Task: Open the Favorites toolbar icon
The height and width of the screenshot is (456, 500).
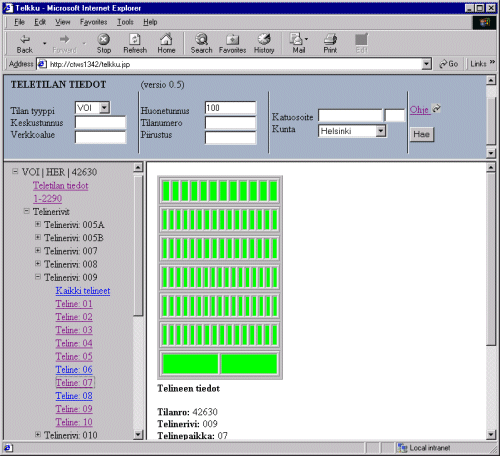Action: (x=232, y=43)
